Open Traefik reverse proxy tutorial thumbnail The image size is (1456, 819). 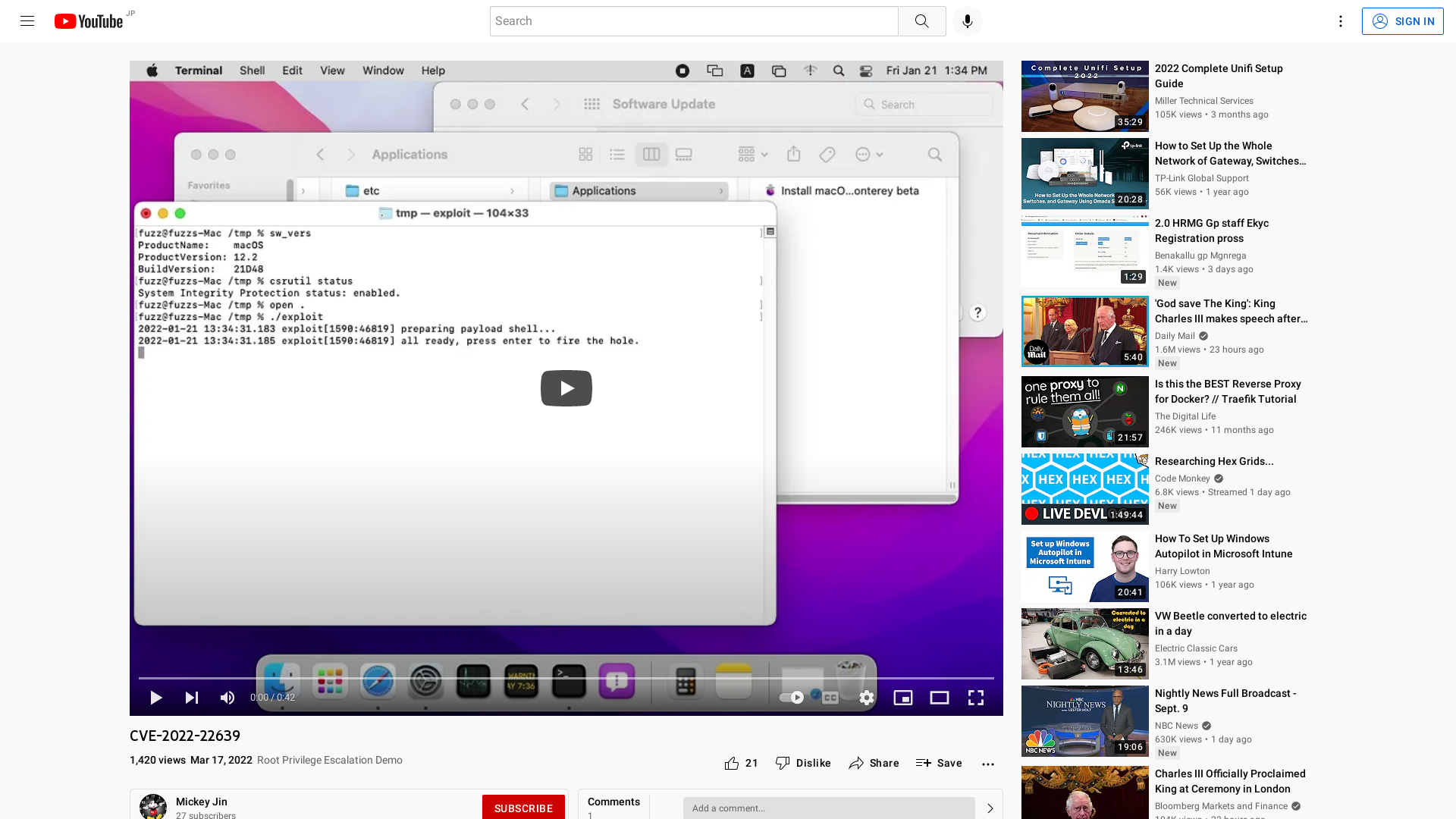click(x=1084, y=412)
